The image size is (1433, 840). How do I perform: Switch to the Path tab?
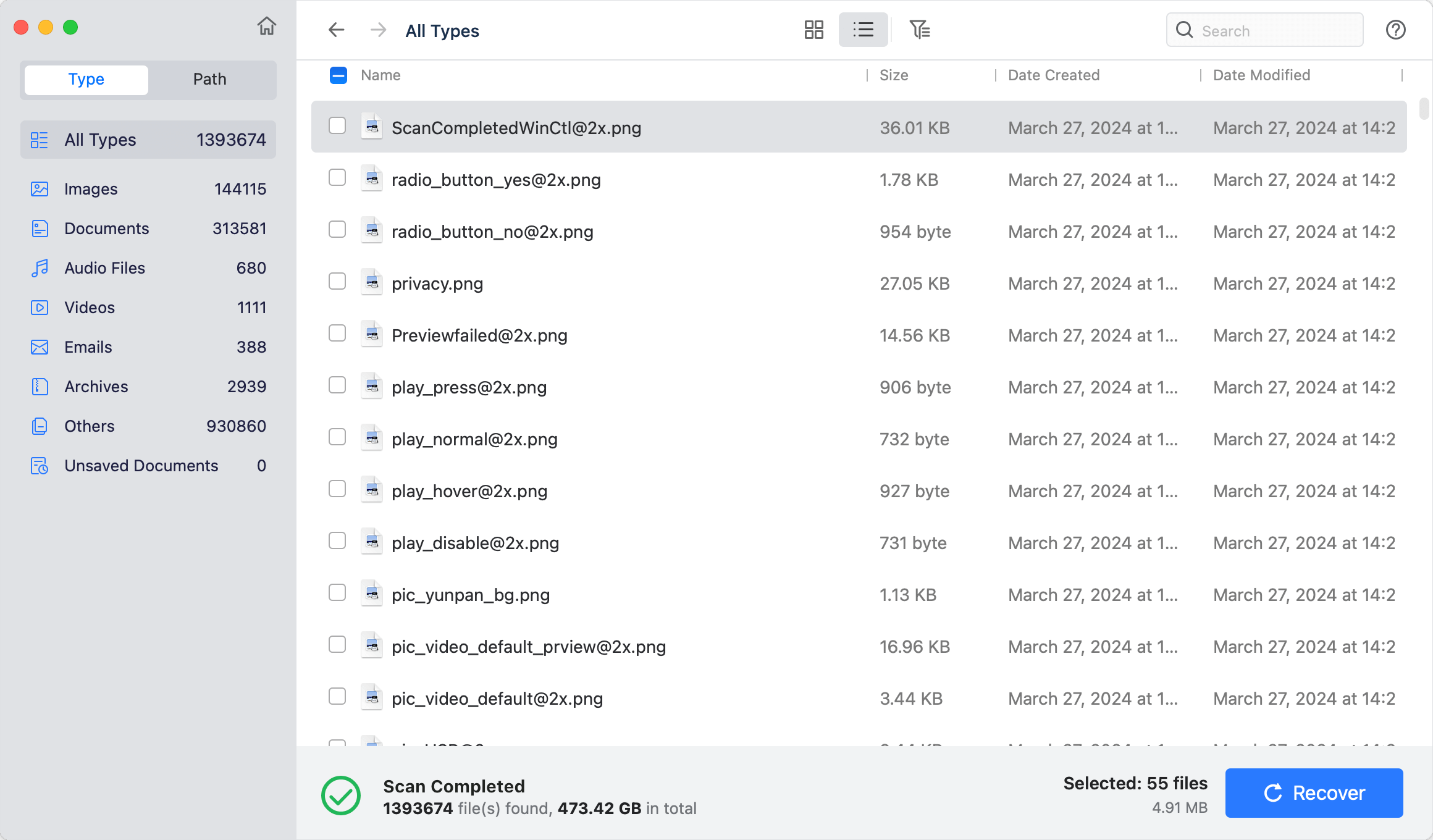point(209,79)
